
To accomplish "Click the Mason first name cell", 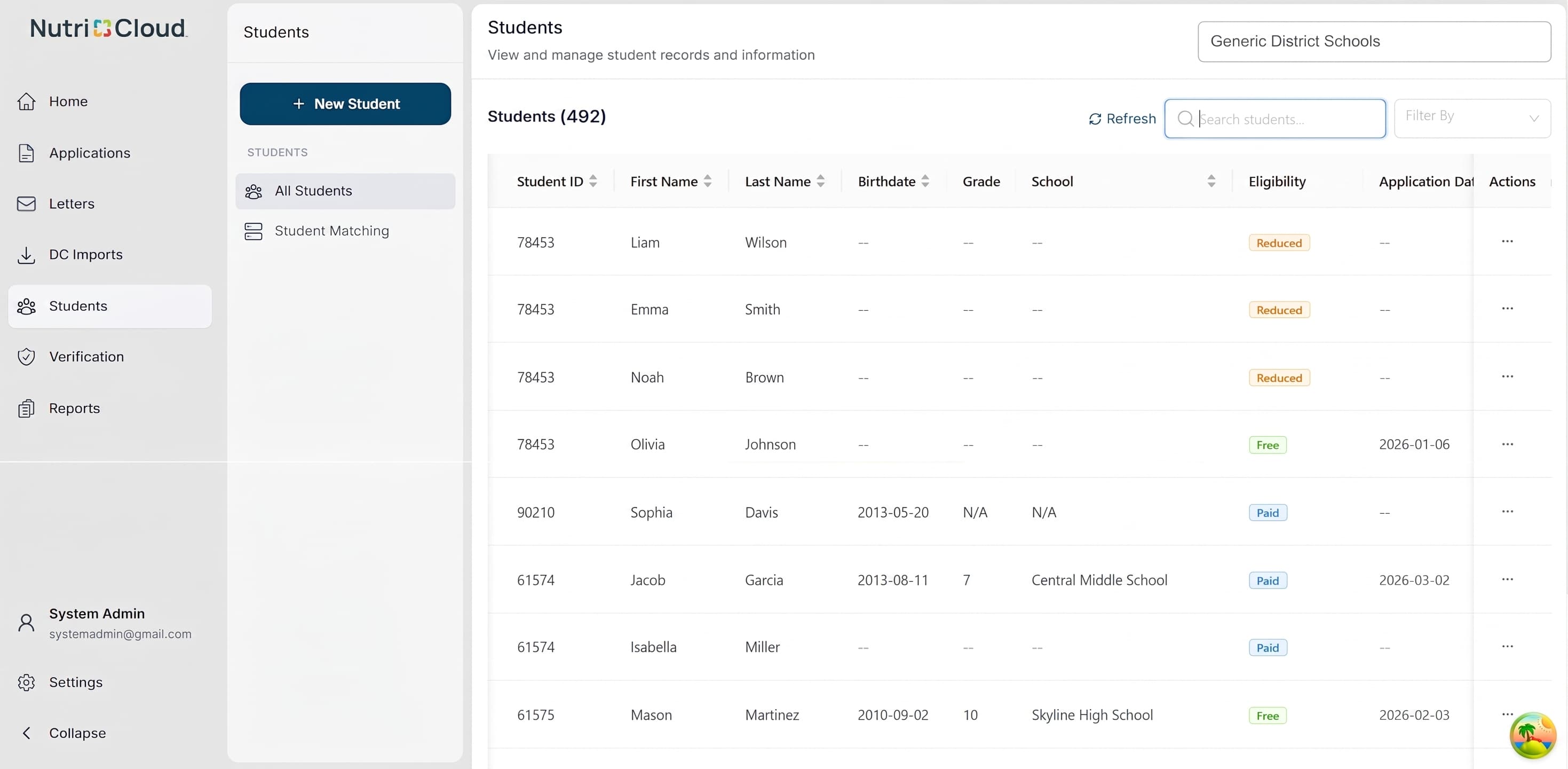I will click(x=651, y=715).
